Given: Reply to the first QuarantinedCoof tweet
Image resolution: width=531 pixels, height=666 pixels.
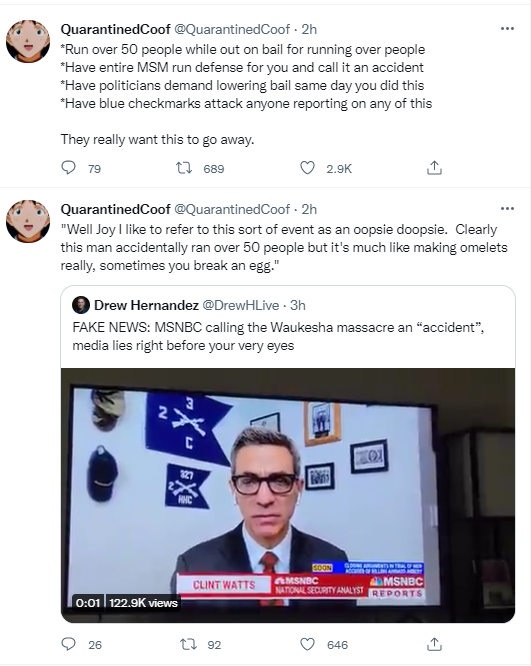Looking at the screenshot, I should (68, 168).
